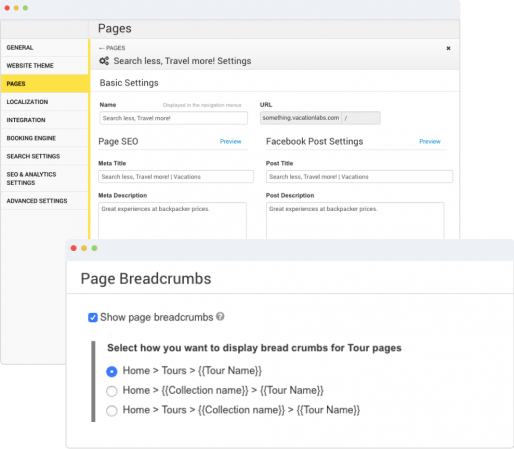The height and width of the screenshot is (449, 514).
Task: Focus the Meta Title field
Action: click(x=176, y=177)
